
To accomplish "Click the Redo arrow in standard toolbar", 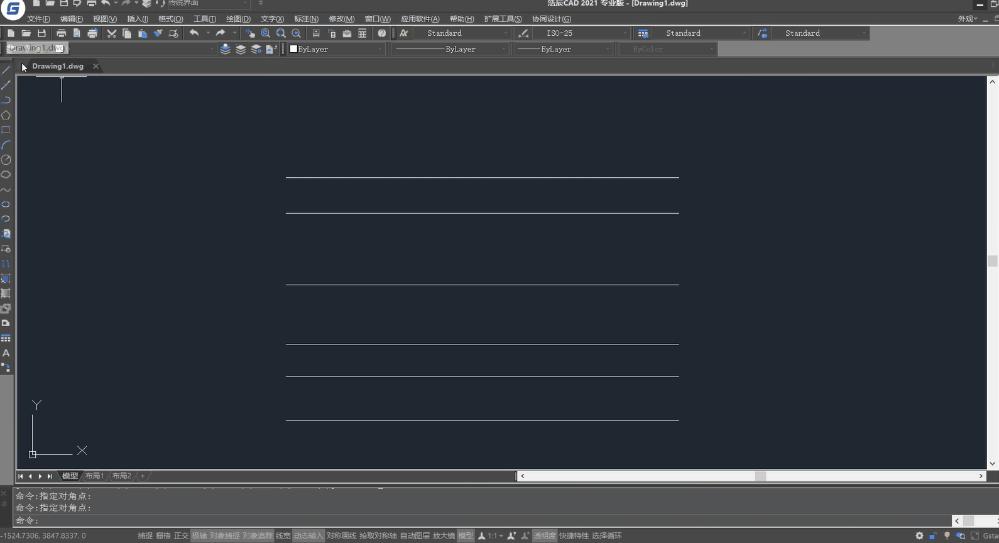I will pos(220,33).
